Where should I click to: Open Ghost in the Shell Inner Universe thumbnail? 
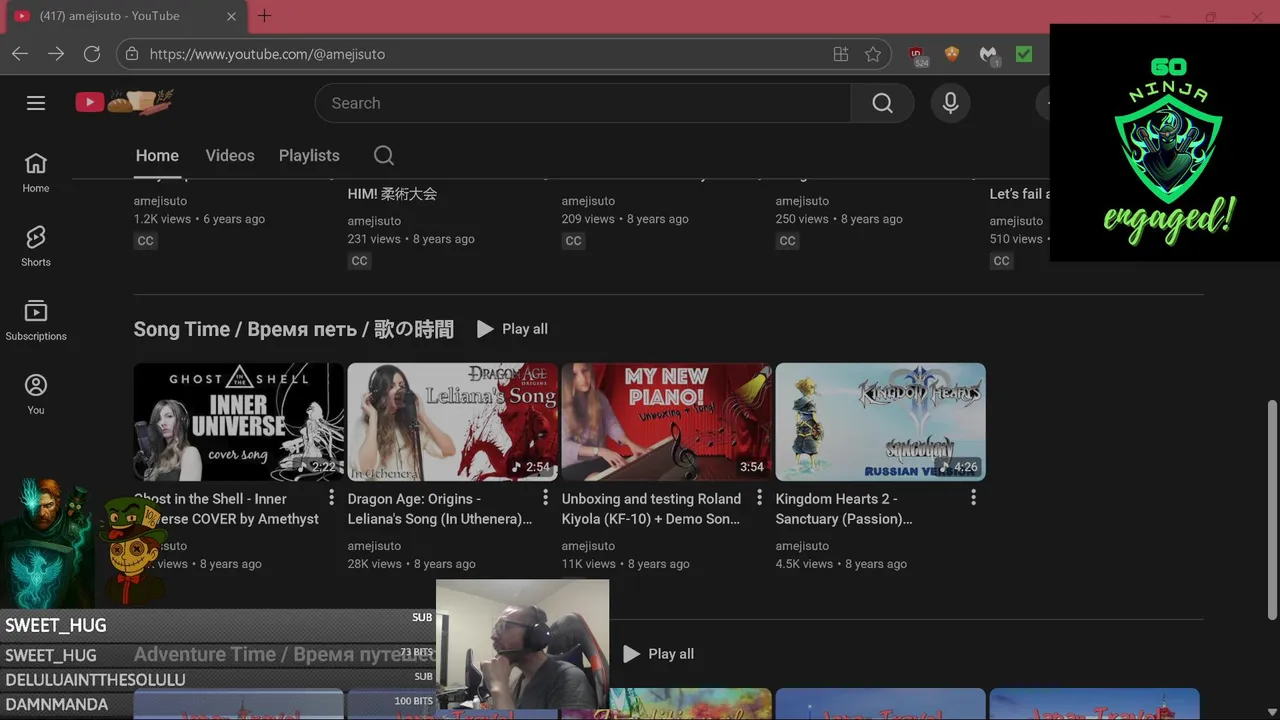(239, 422)
